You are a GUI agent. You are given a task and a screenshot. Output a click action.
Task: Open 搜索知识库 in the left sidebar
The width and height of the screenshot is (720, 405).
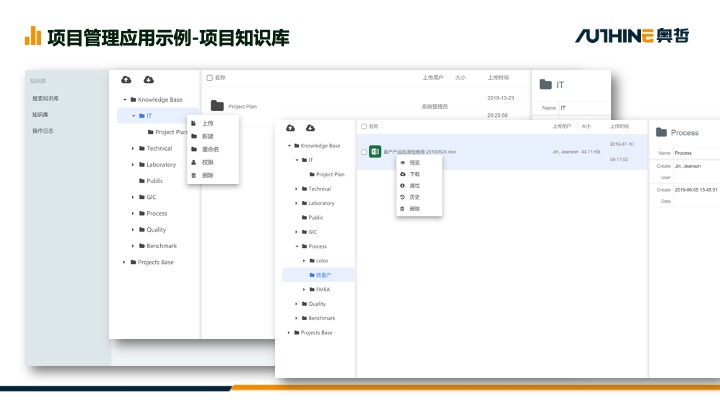[x=46, y=98]
